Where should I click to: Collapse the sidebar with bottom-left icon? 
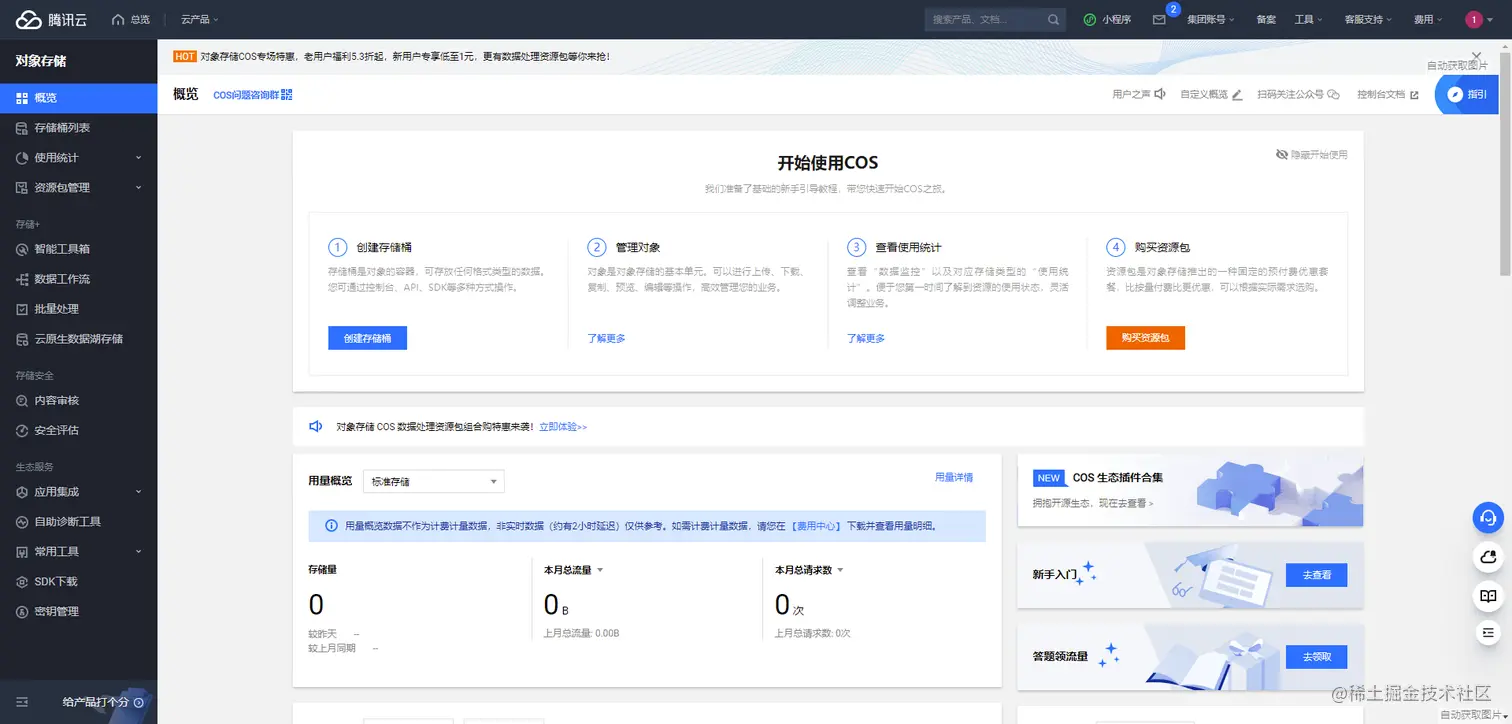point(22,702)
